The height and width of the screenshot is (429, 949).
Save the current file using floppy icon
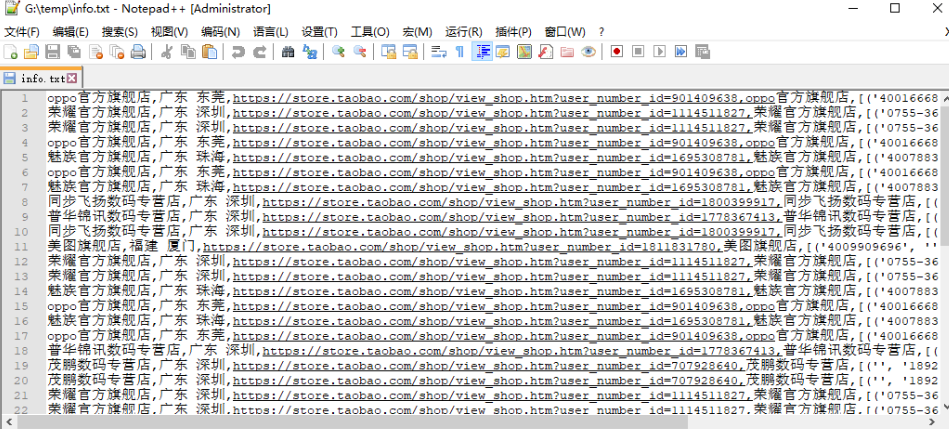click(53, 52)
